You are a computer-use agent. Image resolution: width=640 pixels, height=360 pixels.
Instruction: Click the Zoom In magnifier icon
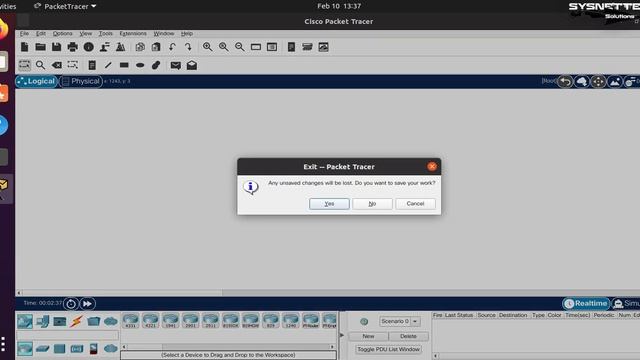pos(207,47)
